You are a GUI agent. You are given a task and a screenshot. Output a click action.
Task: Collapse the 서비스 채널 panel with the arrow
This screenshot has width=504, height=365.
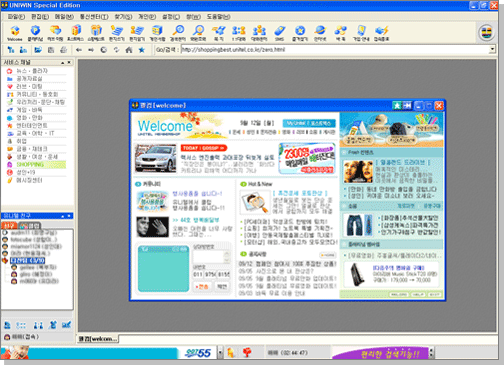(62, 63)
